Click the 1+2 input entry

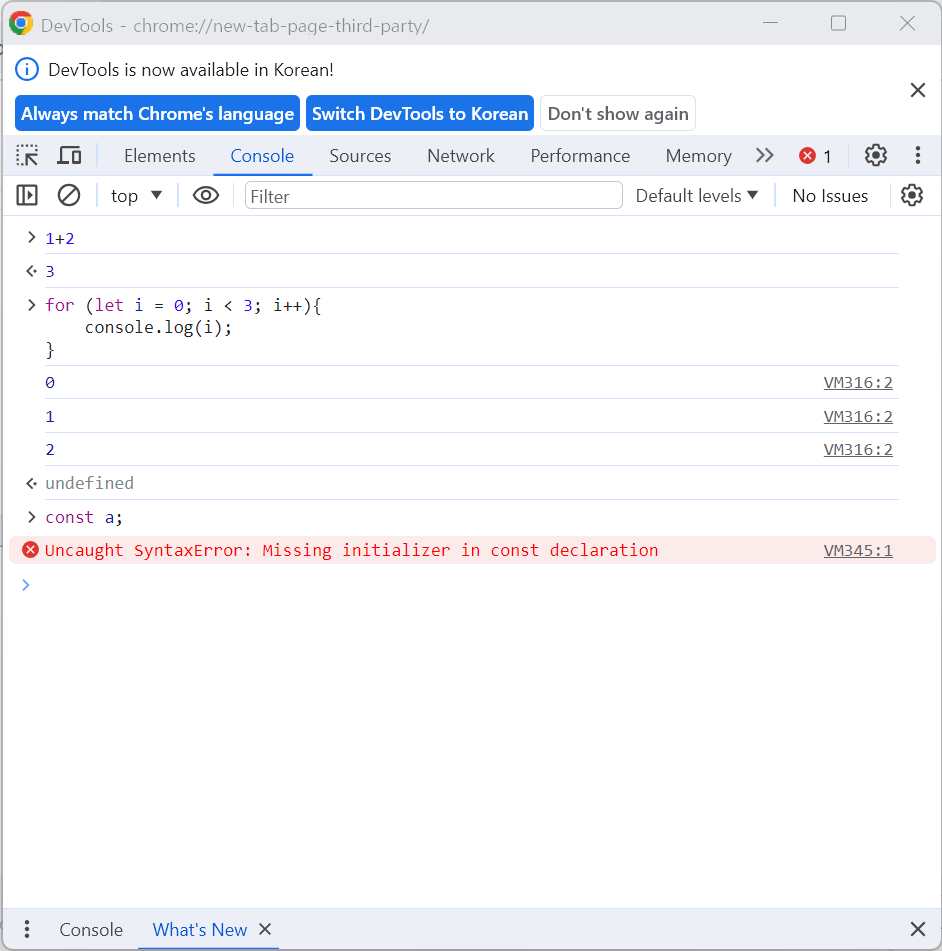tap(60, 238)
